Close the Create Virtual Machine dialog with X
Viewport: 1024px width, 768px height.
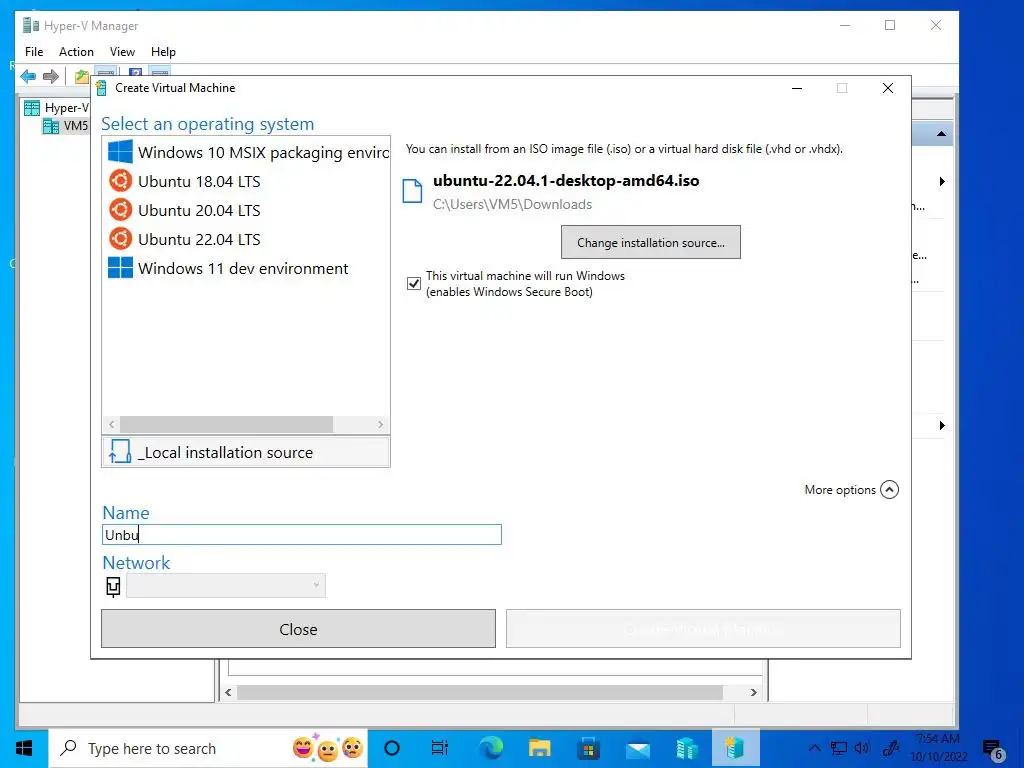(888, 88)
